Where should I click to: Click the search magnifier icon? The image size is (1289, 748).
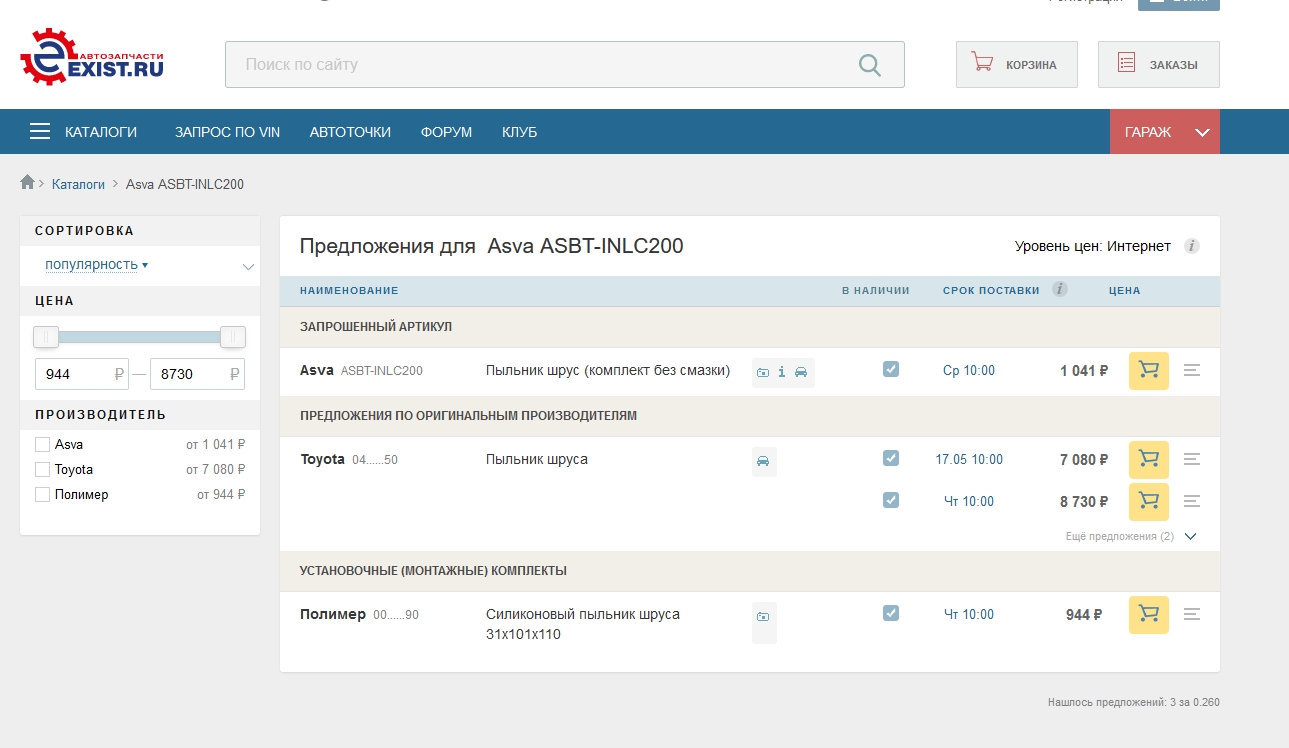click(x=870, y=65)
